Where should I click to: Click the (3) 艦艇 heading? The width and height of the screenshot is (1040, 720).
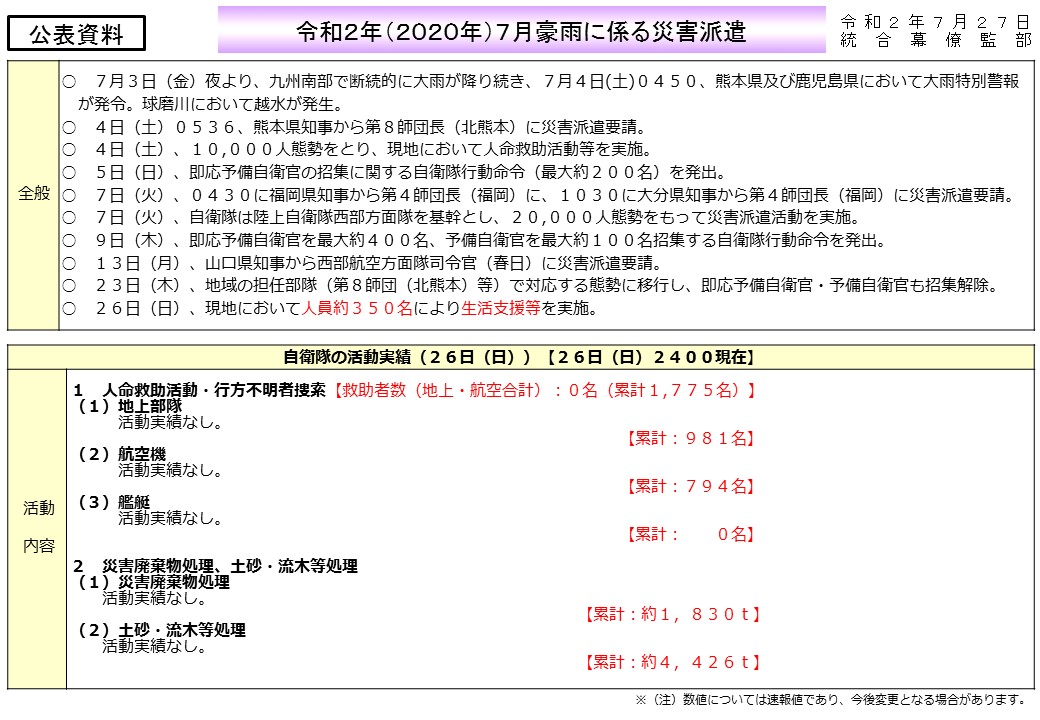point(114,502)
